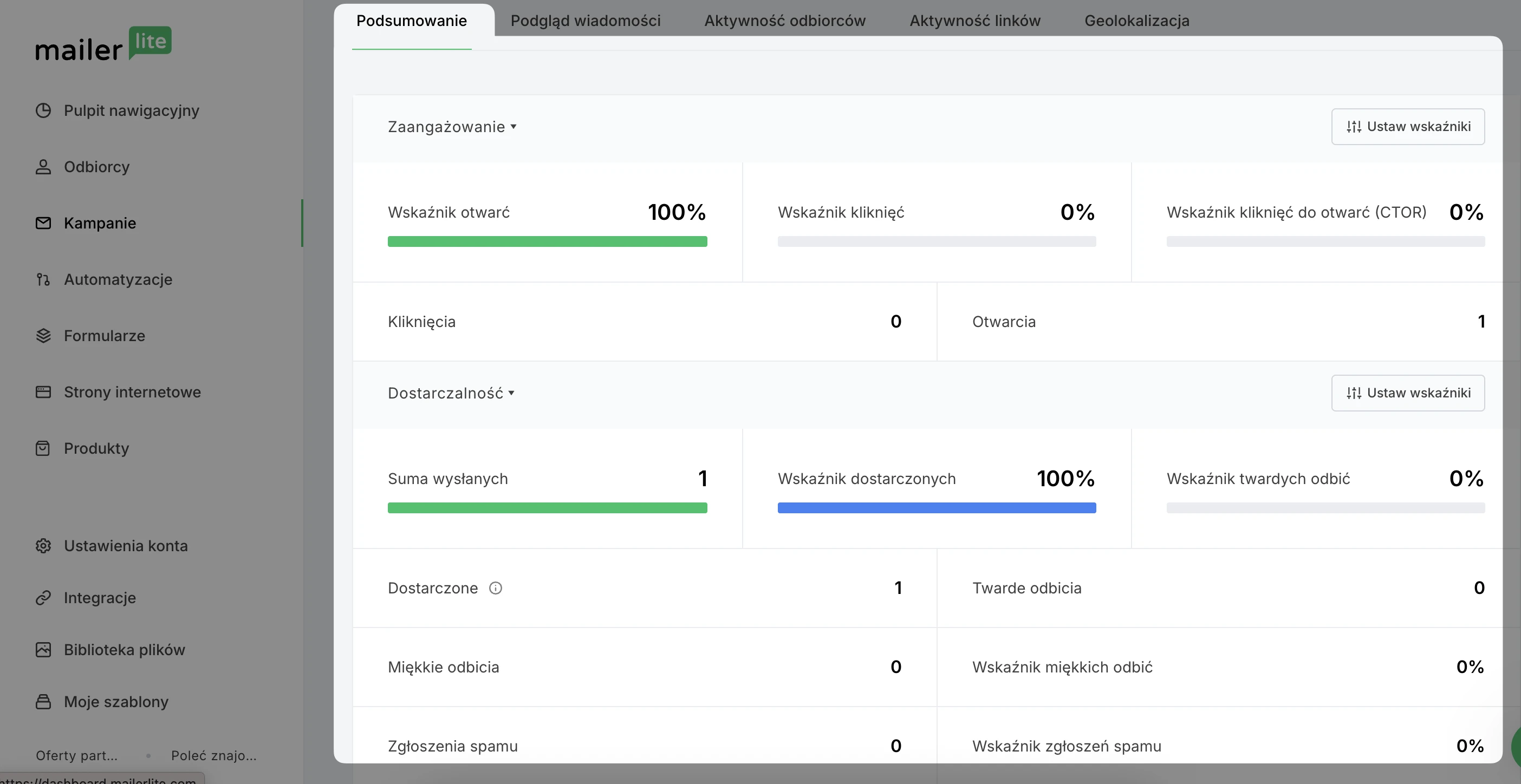Viewport: 1521px width, 784px height.
Task: Click the Formularze layers icon
Action: (x=43, y=336)
